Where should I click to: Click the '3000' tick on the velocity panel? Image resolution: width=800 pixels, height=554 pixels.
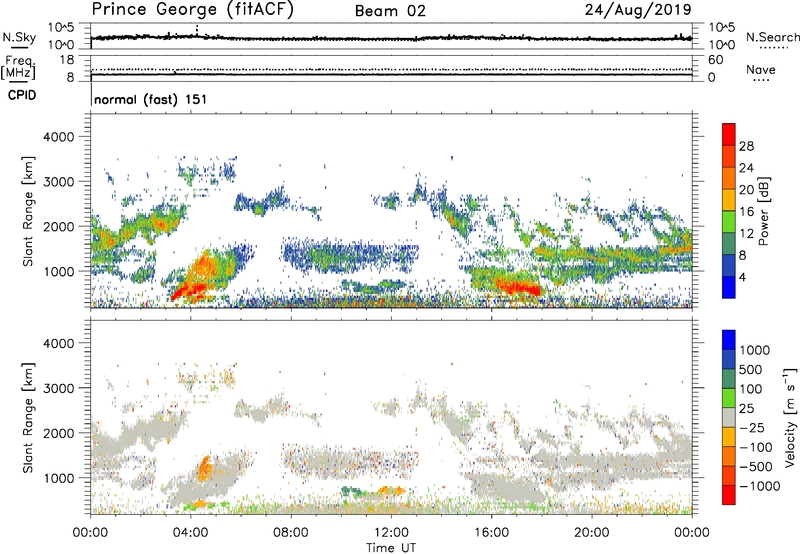click(58, 388)
